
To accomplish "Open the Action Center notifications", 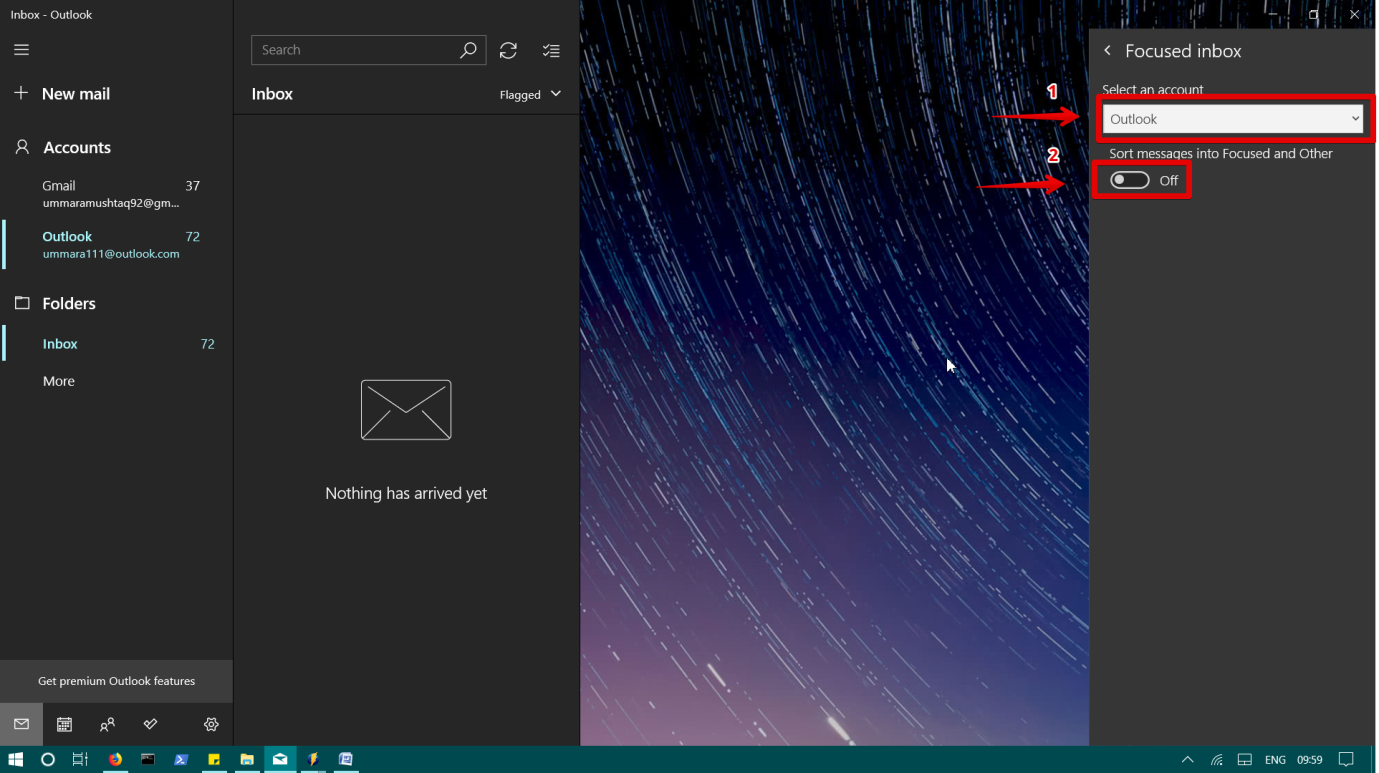I will [x=1346, y=760].
